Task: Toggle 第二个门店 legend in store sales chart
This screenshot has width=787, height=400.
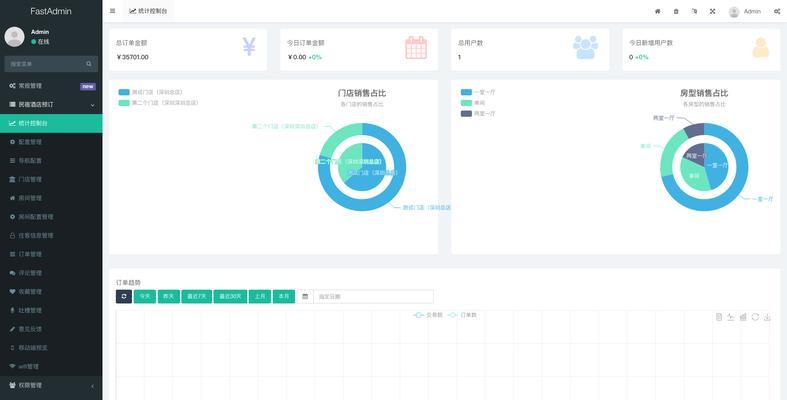Action: (158, 102)
